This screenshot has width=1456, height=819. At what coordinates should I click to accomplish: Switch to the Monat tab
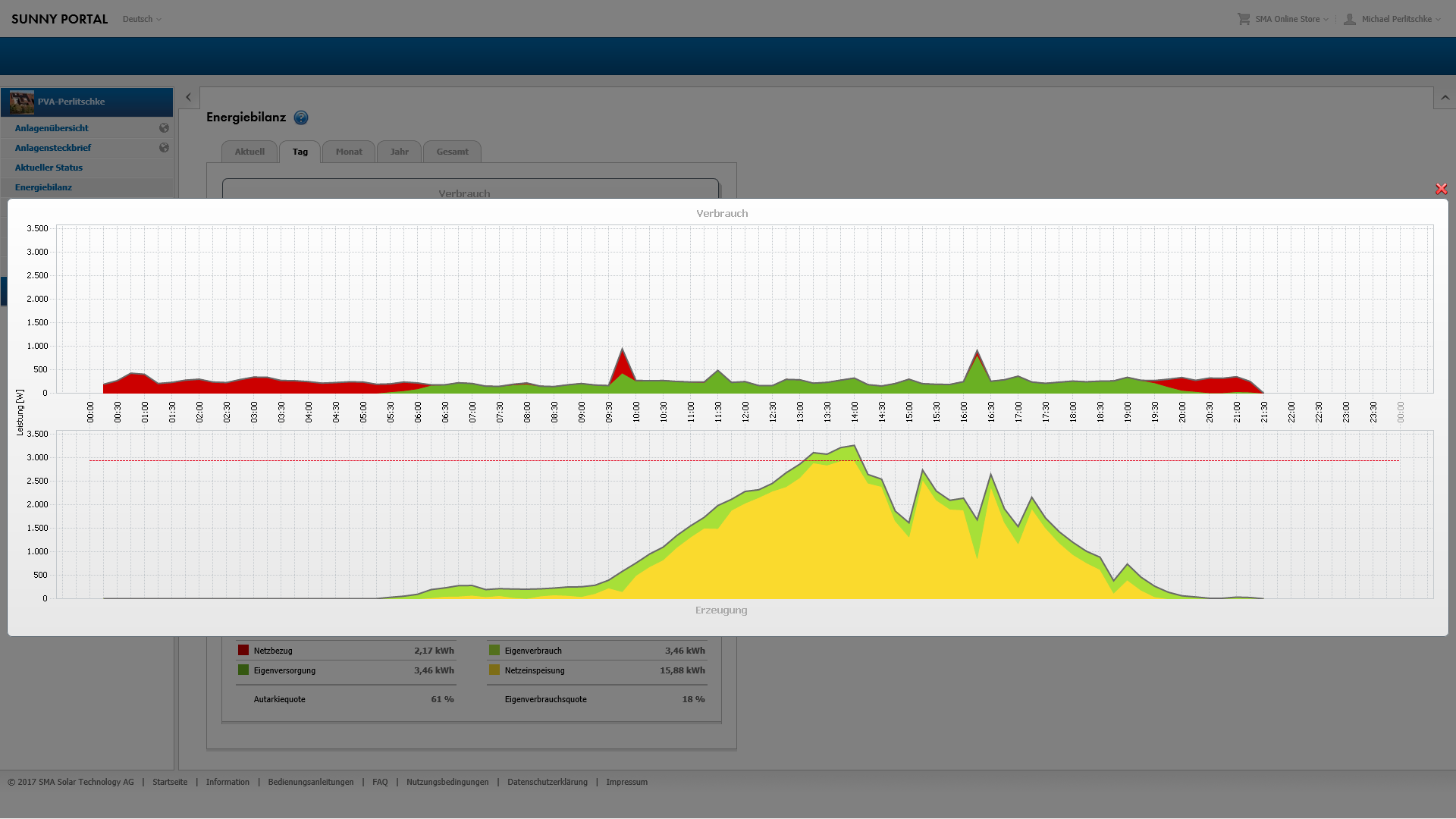coord(349,152)
